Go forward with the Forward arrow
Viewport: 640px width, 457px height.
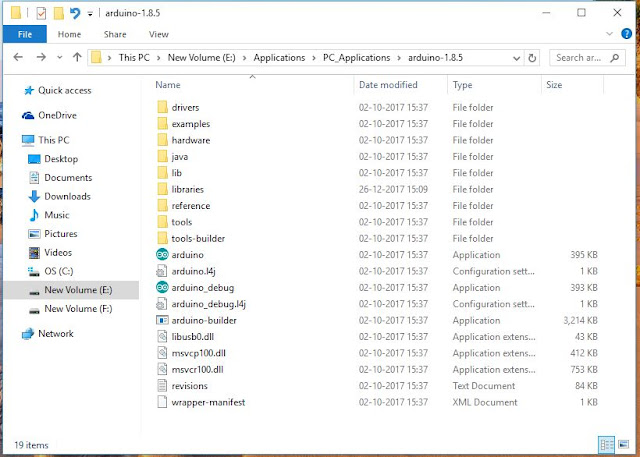[41, 58]
